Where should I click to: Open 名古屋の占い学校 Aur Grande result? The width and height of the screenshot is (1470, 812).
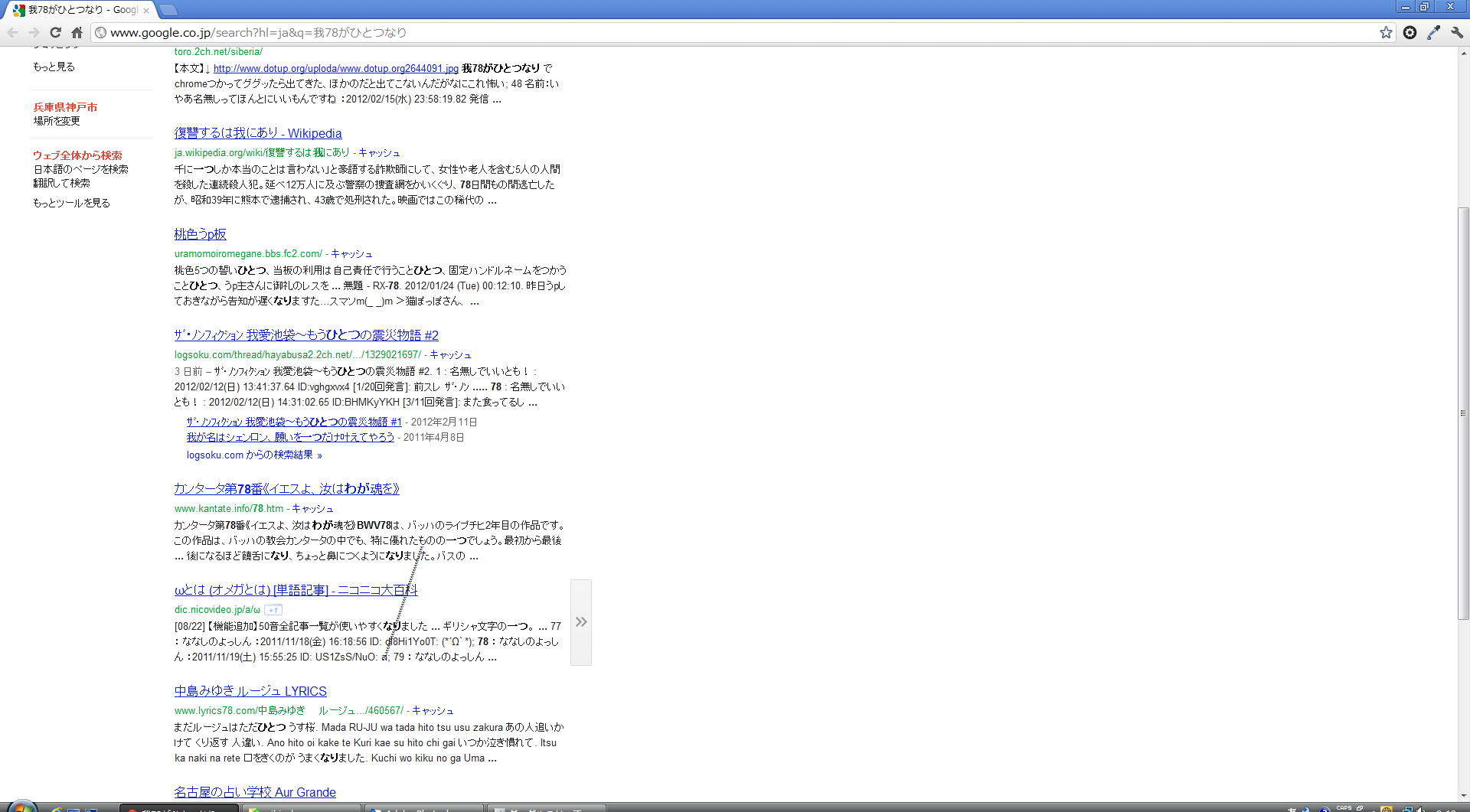(x=255, y=792)
